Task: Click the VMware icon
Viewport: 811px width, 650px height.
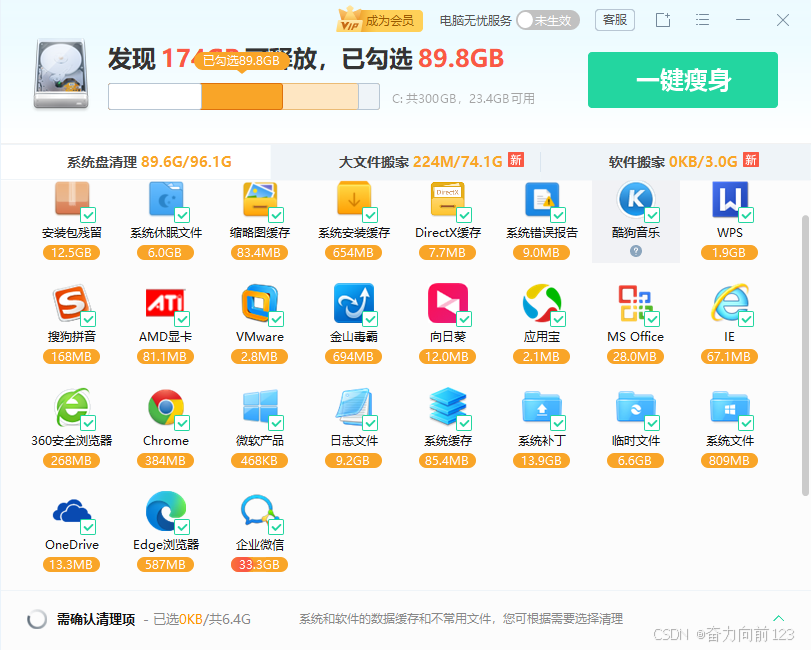Action: (x=260, y=303)
